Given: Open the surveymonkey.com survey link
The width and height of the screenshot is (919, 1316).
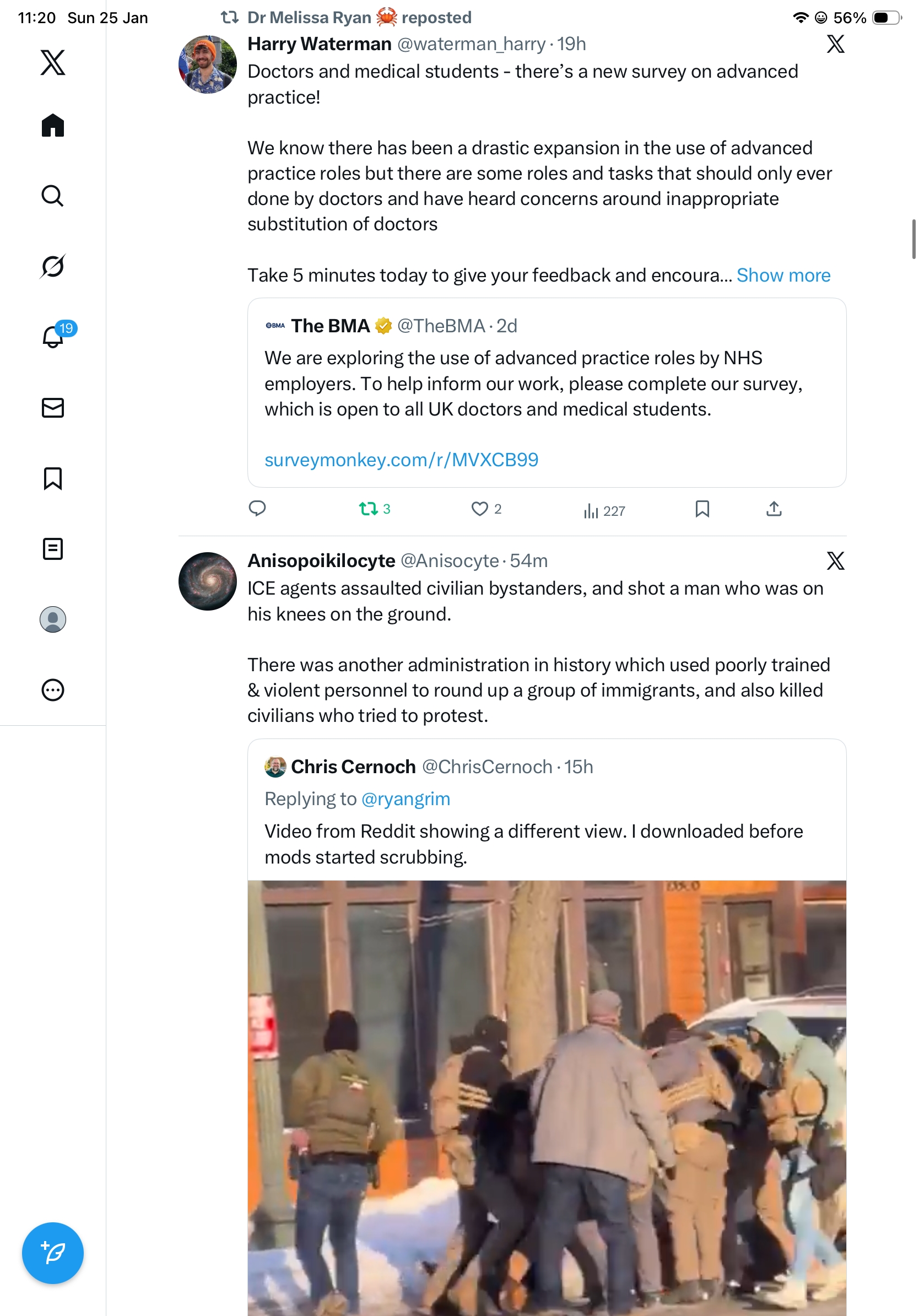Looking at the screenshot, I should 401,460.
